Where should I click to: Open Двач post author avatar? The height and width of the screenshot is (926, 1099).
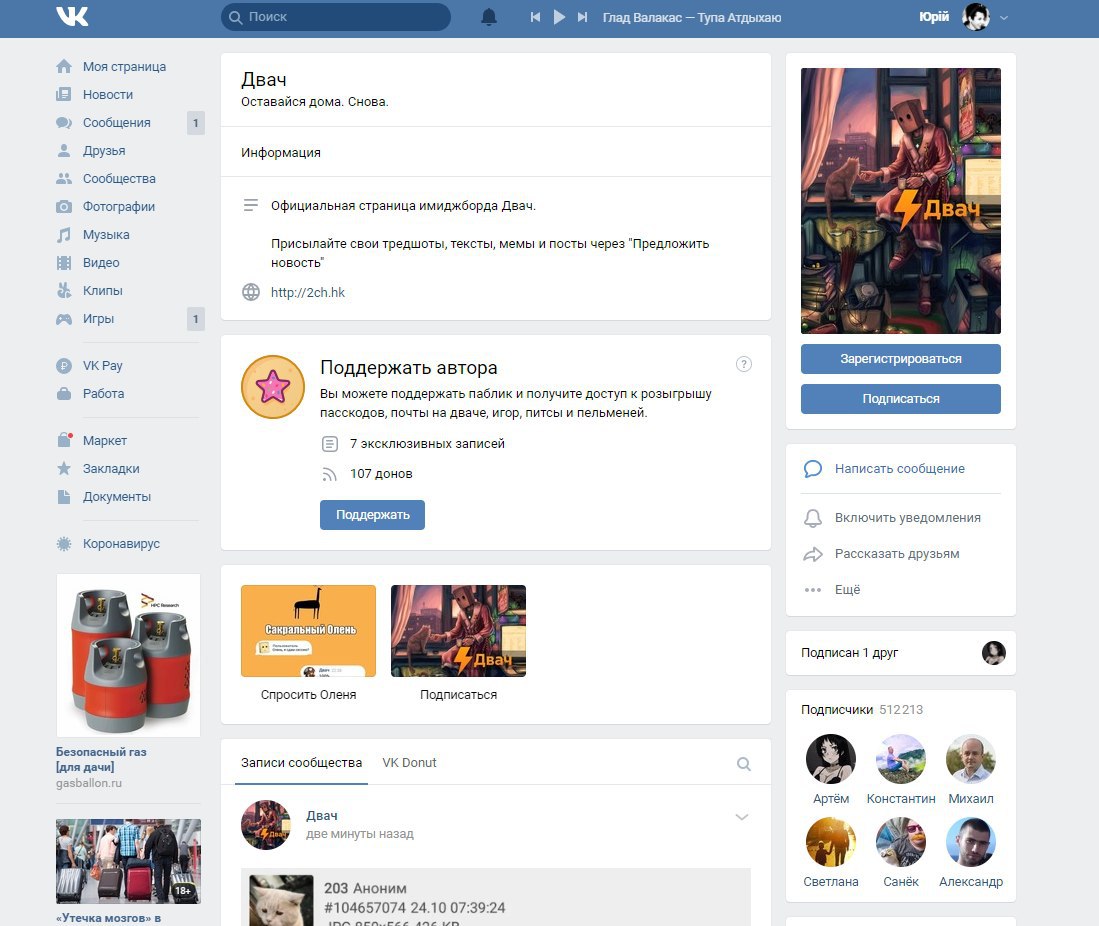click(266, 825)
